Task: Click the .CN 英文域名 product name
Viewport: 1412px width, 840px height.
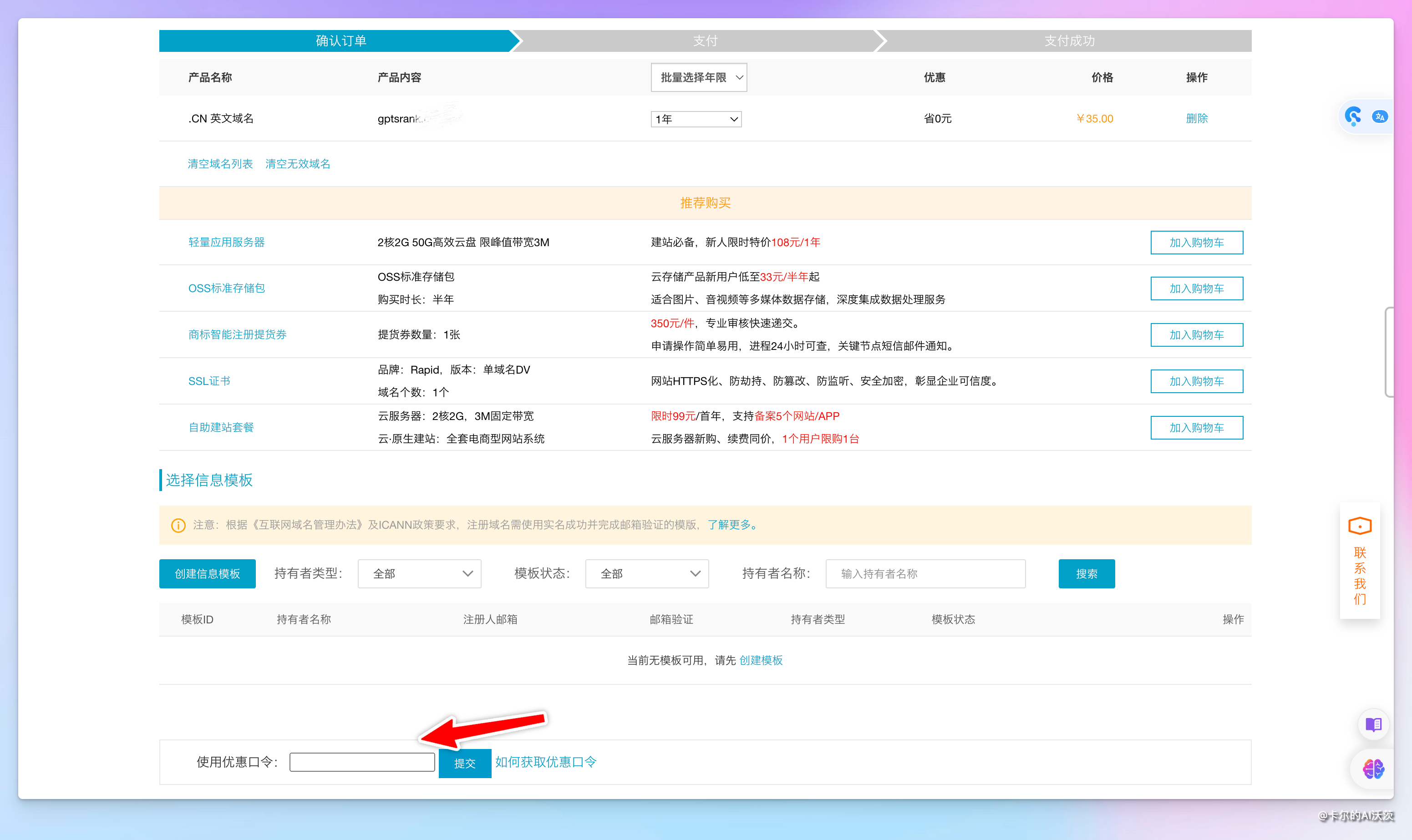Action: (x=221, y=118)
